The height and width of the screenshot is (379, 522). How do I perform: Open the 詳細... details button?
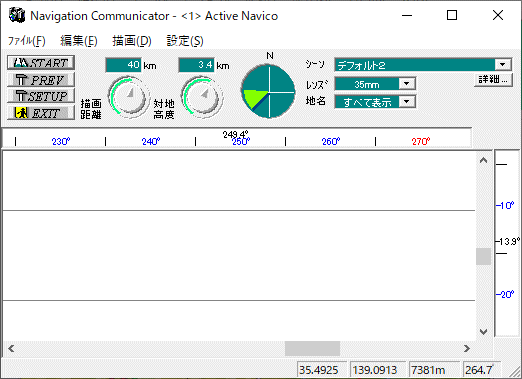[493, 80]
